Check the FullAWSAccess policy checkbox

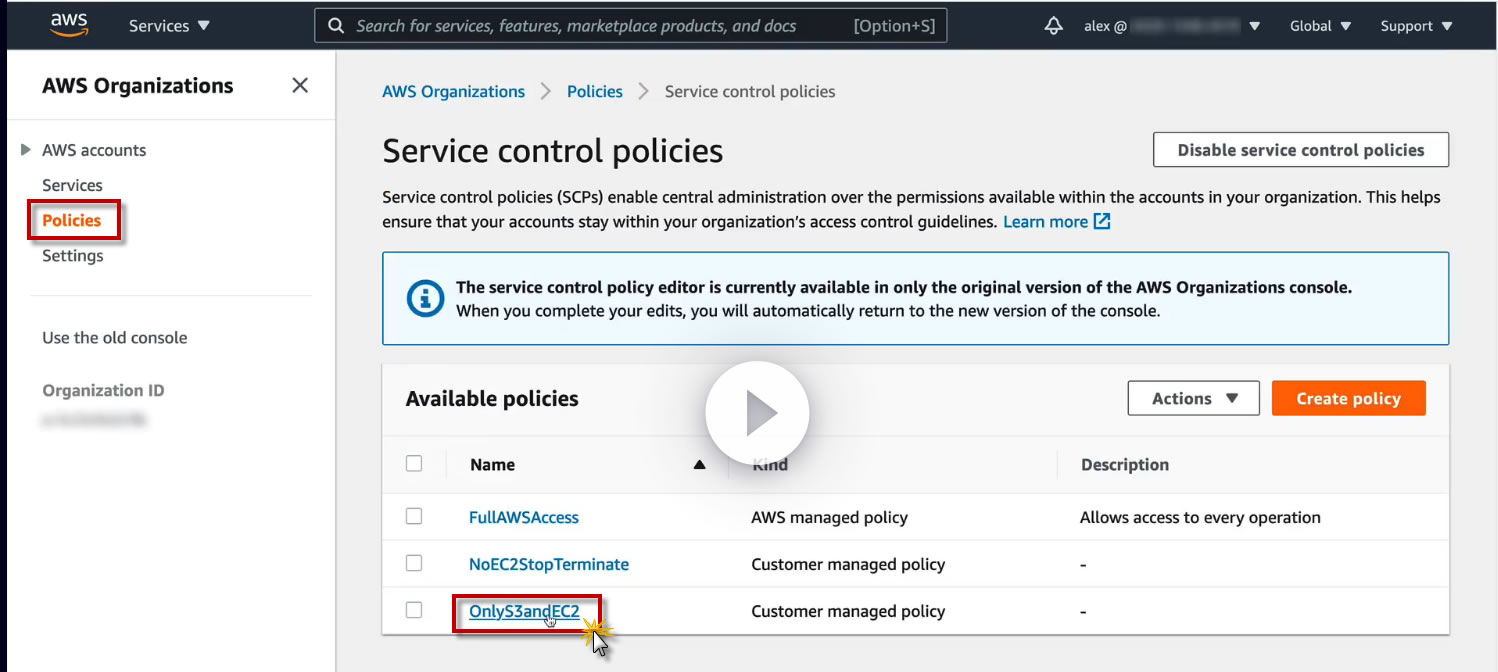[x=414, y=517]
